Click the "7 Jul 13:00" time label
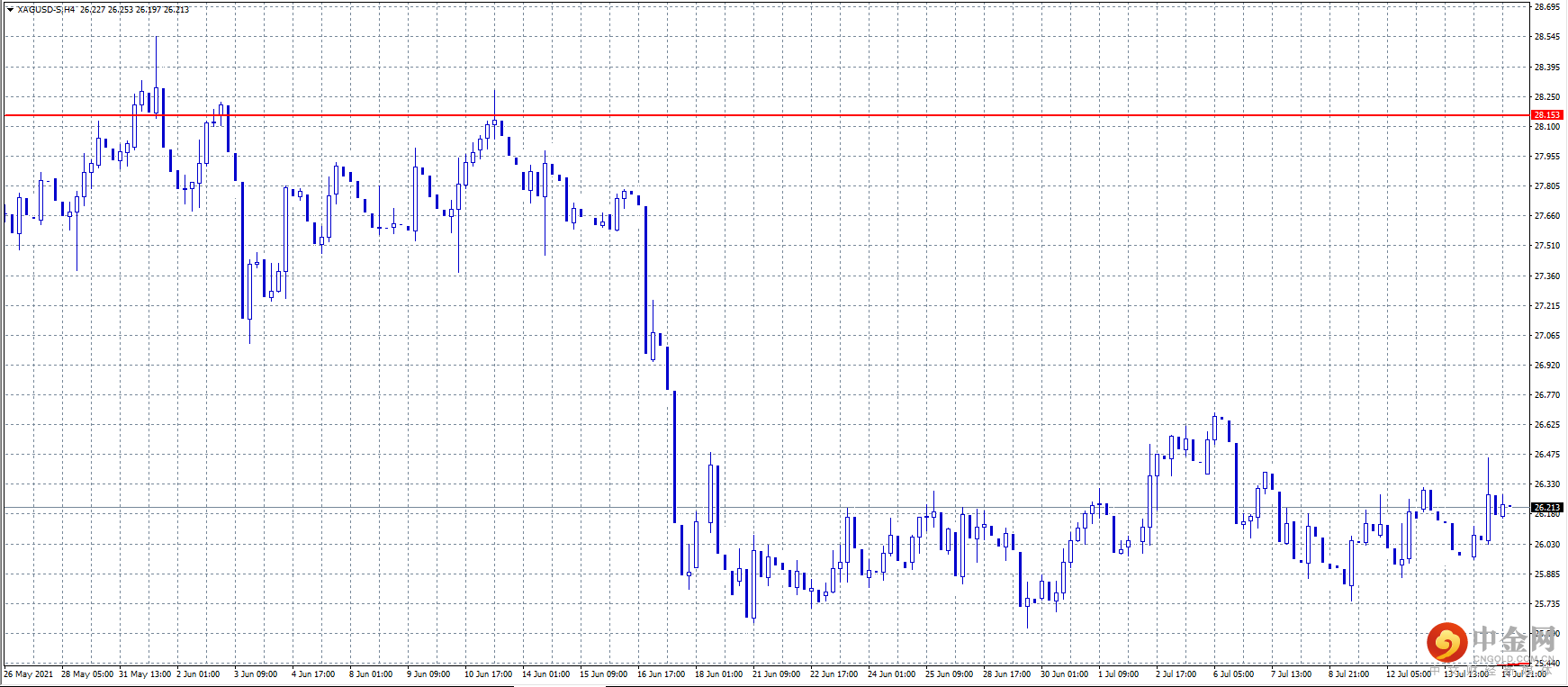The image size is (1568, 687). pyautogui.click(x=1292, y=674)
